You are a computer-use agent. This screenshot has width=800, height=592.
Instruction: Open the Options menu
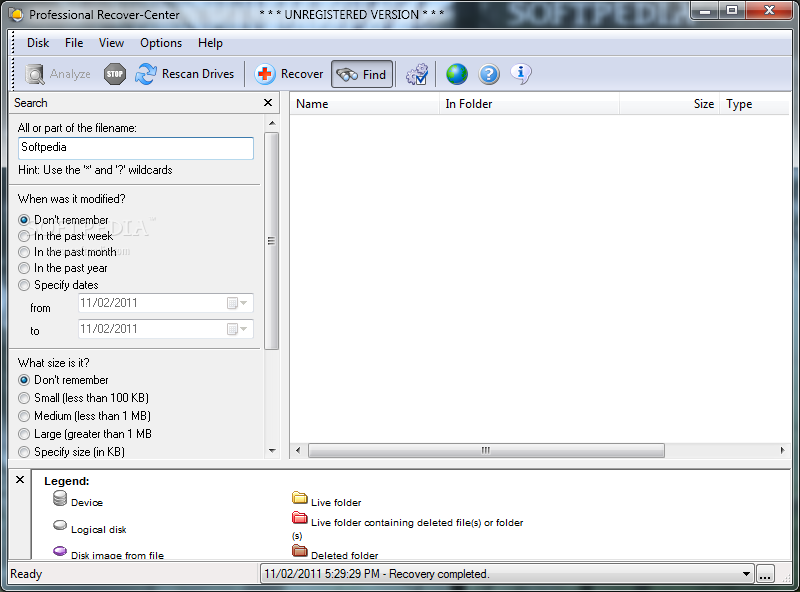tap(161, 43)
